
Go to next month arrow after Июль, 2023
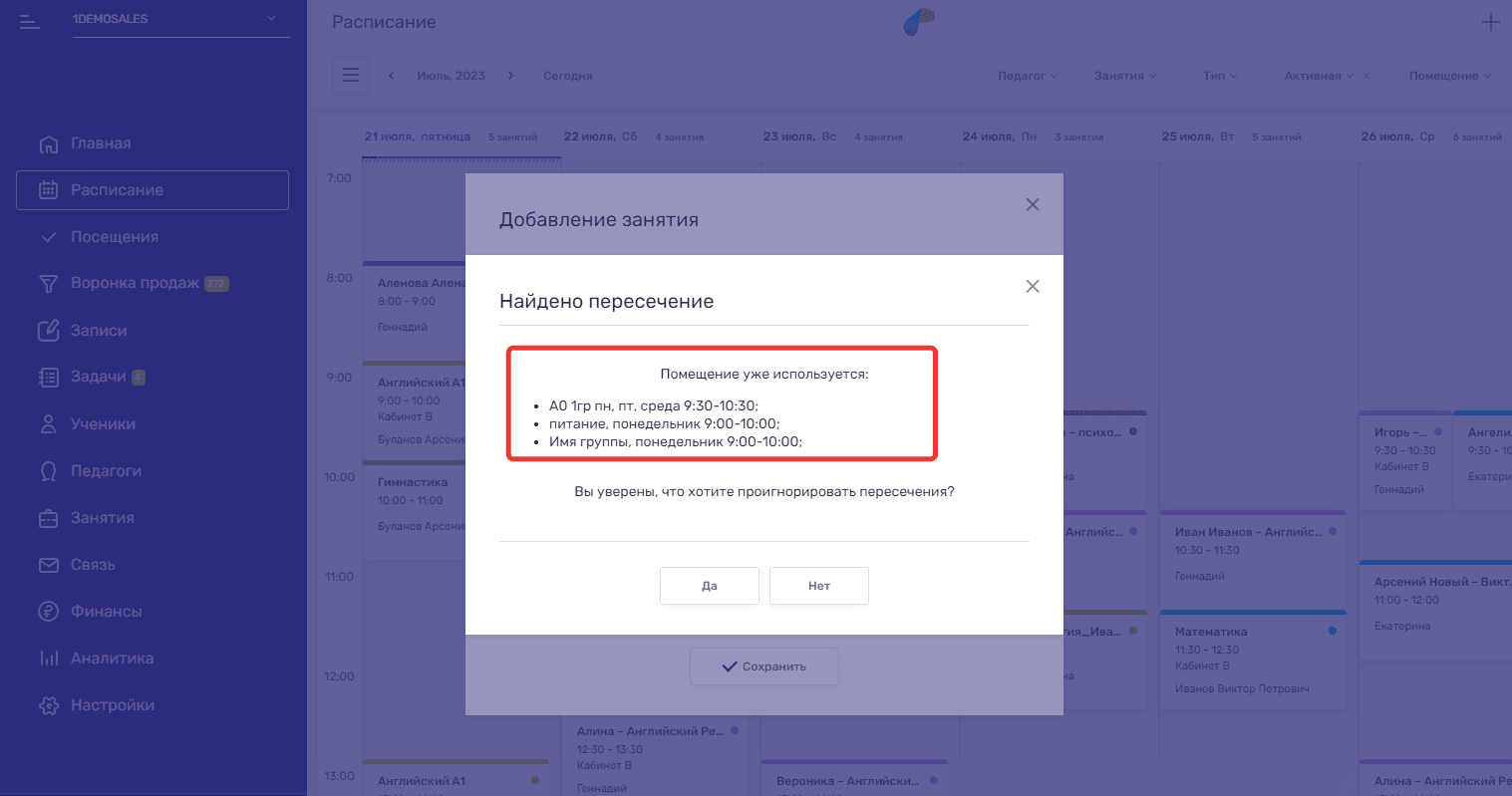pyautogui.click(x=510, y=76)
